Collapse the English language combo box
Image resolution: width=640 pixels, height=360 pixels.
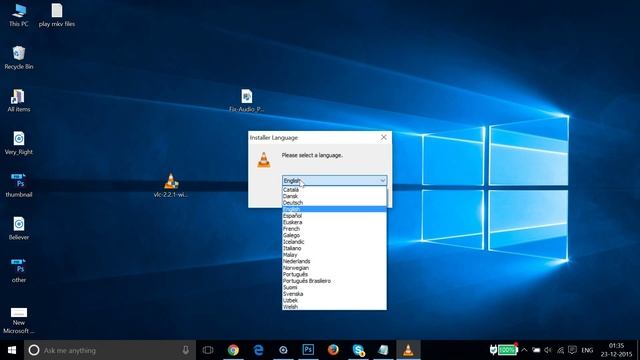(334, 180)
